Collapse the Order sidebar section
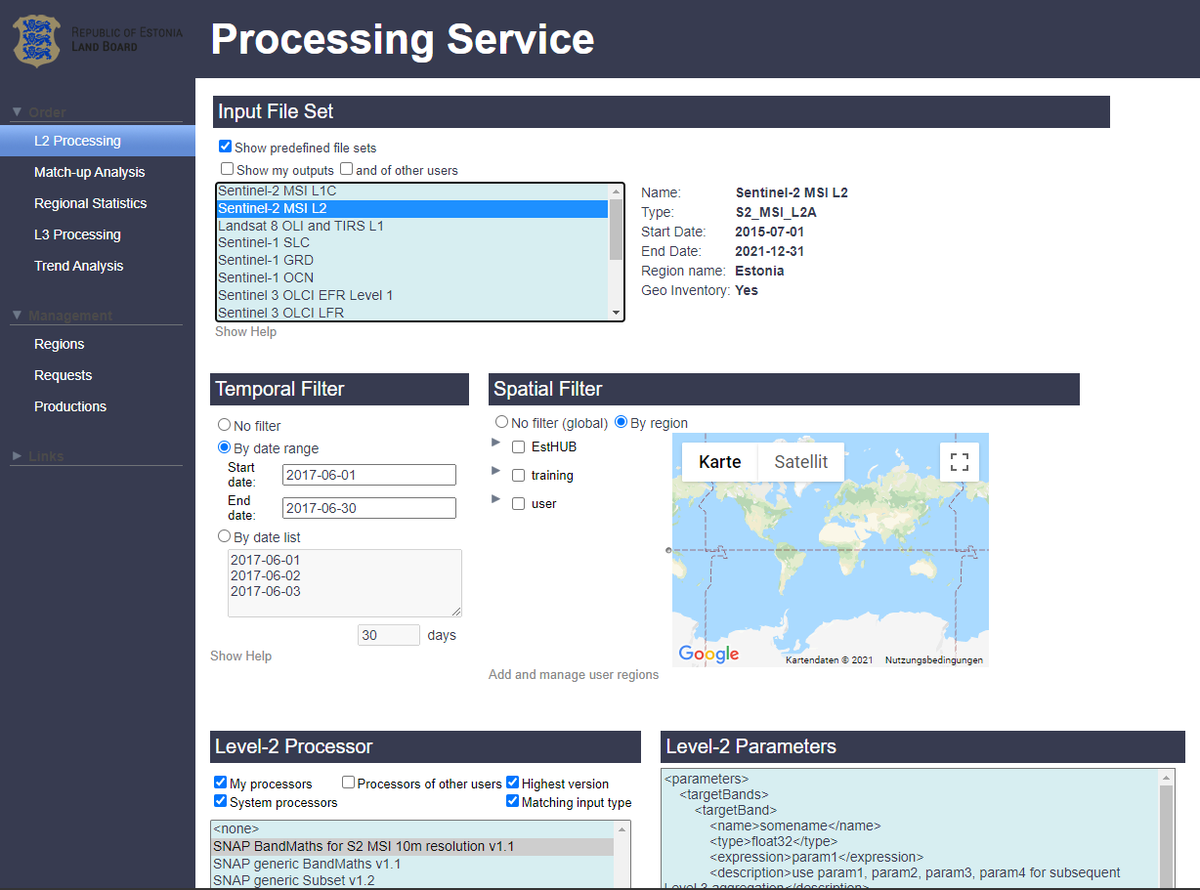Viewport: 1200px width, 890px height. click(17, 112)
